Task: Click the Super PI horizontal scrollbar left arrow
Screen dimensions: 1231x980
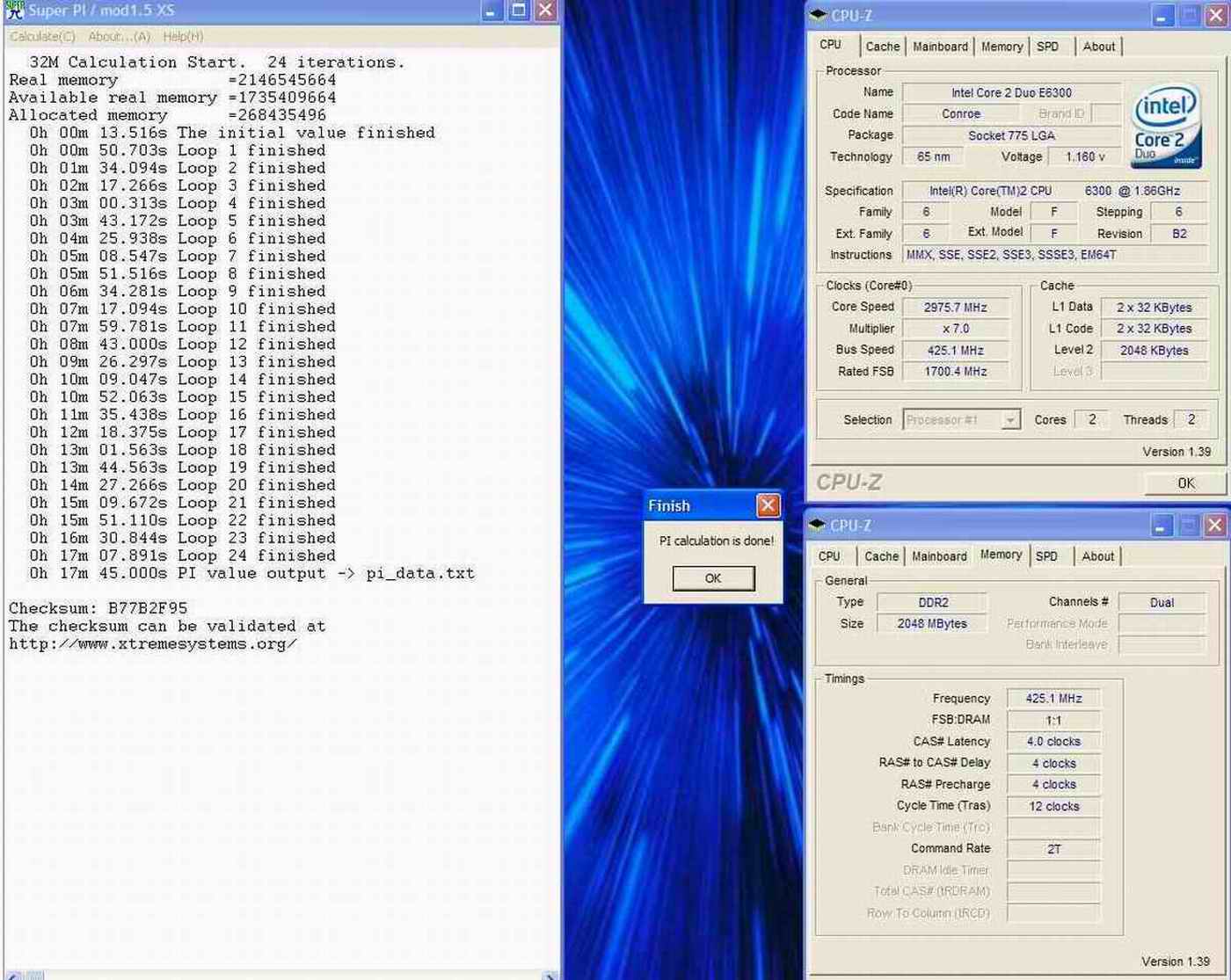Action: 14,976
